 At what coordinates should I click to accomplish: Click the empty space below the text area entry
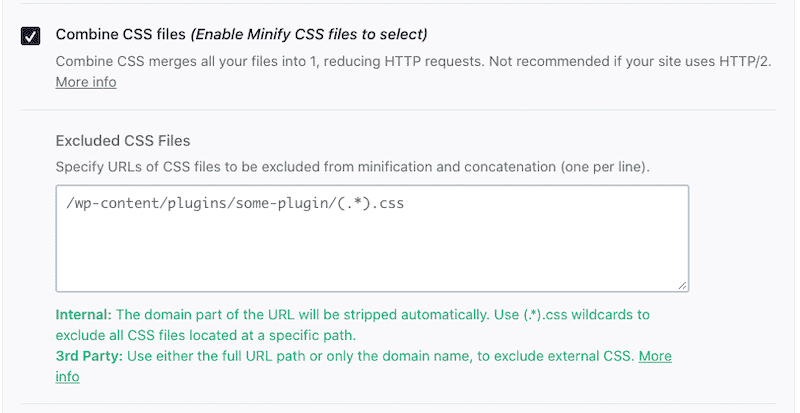372,255
